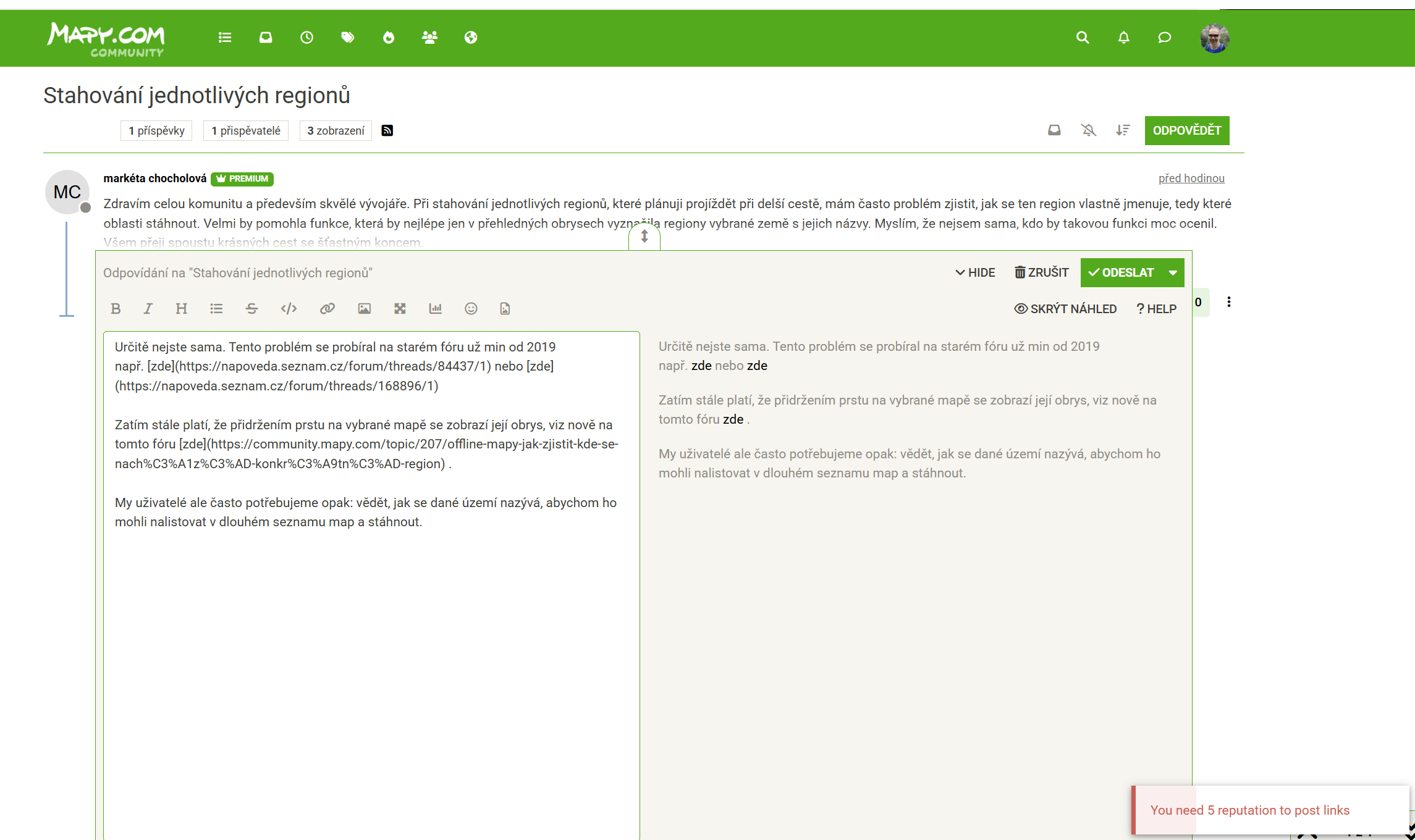Click the topic title Stahování jednotlivých regionů
The image size is (1415, 840).
196,96
